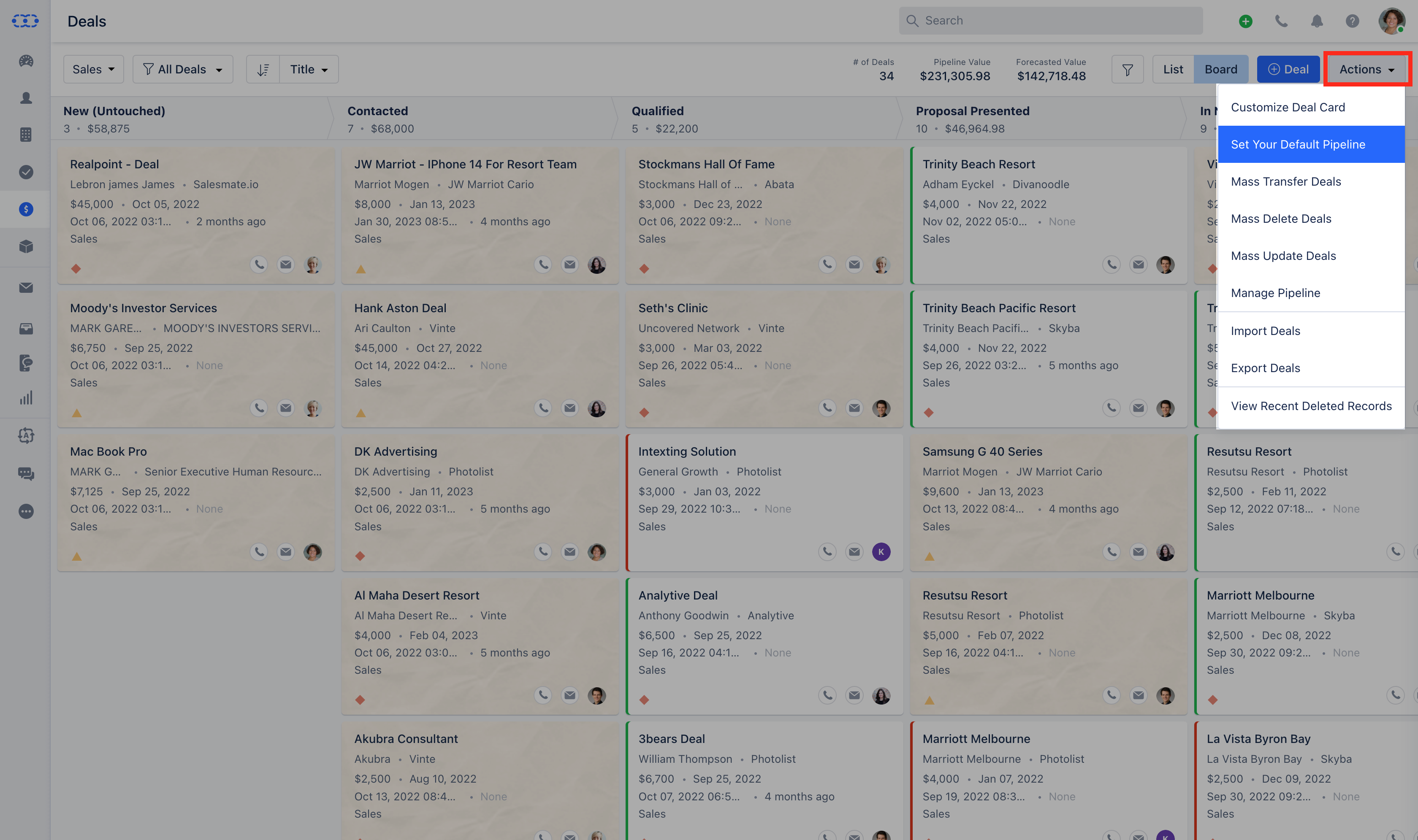Select Mass Transfer Deals

point(1311,182)
